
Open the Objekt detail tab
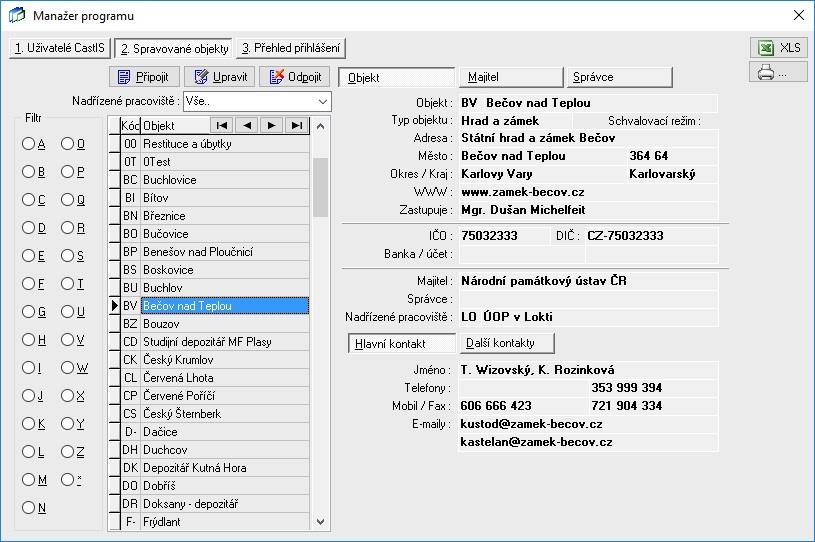pyautogui.click(x=397, y=77)
